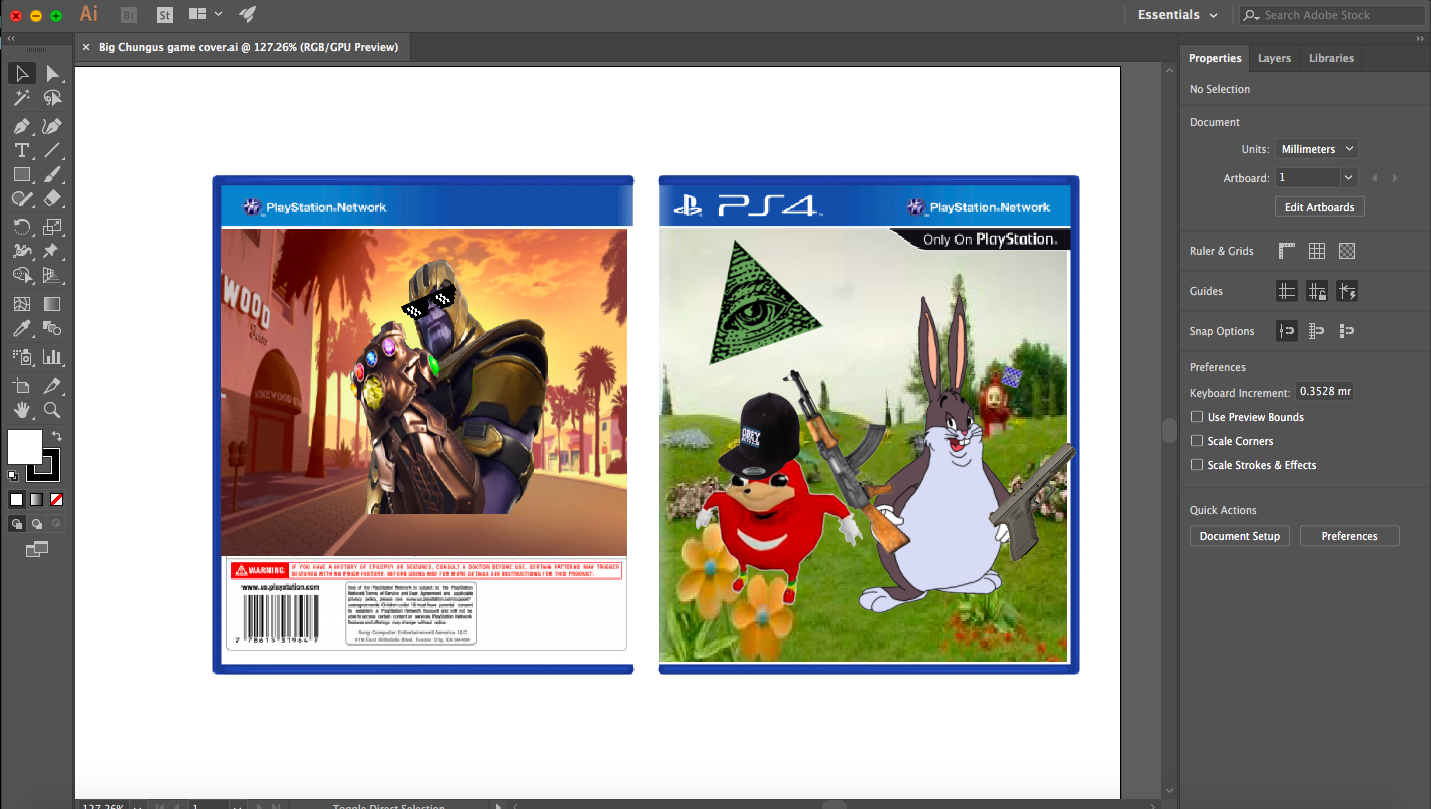1431x809 pixels.
Task: Select the Curvature tool
Action: click(x=52, y=126)
